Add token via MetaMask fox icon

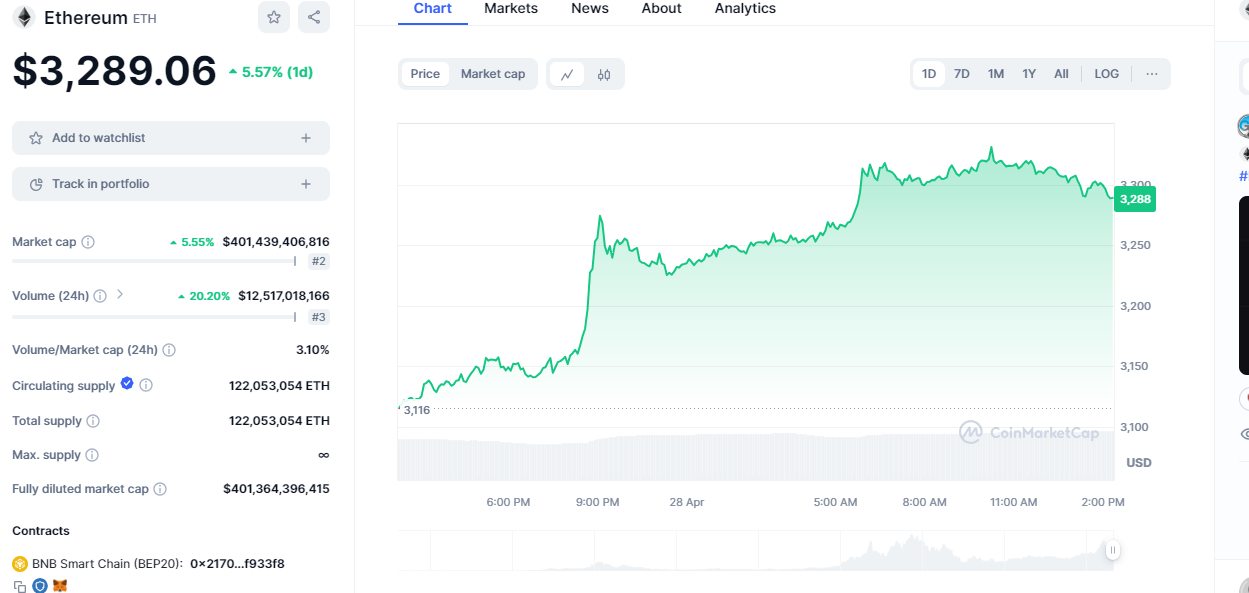(60, 586)
